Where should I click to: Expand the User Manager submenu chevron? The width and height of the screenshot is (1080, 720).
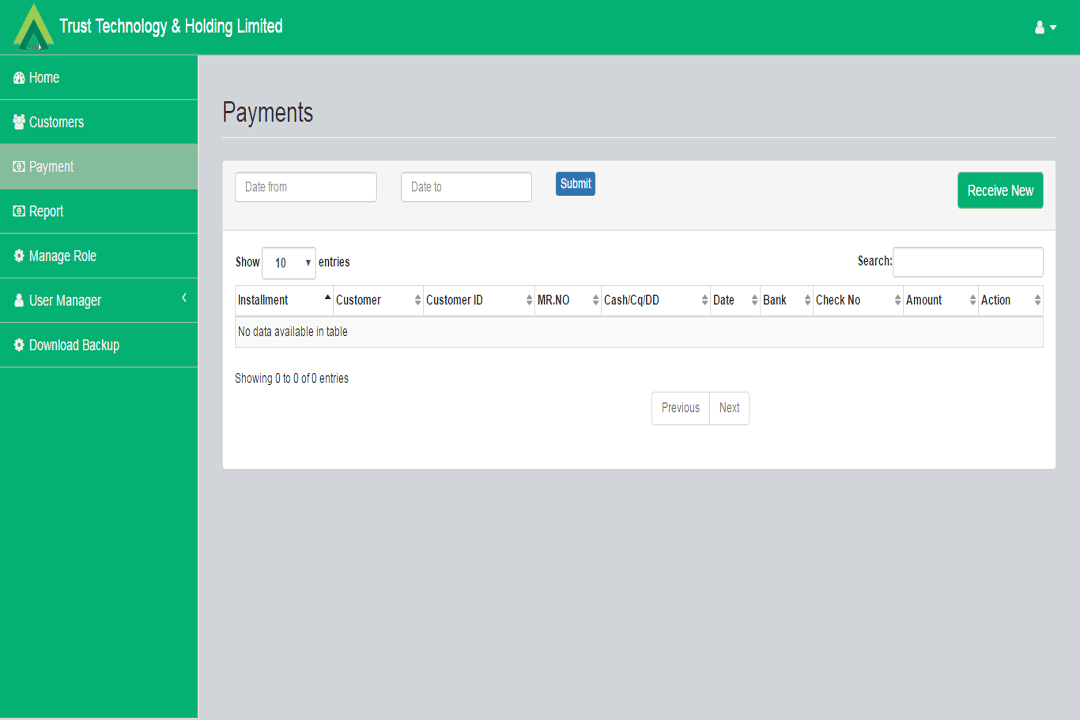(x=184, y=298)
